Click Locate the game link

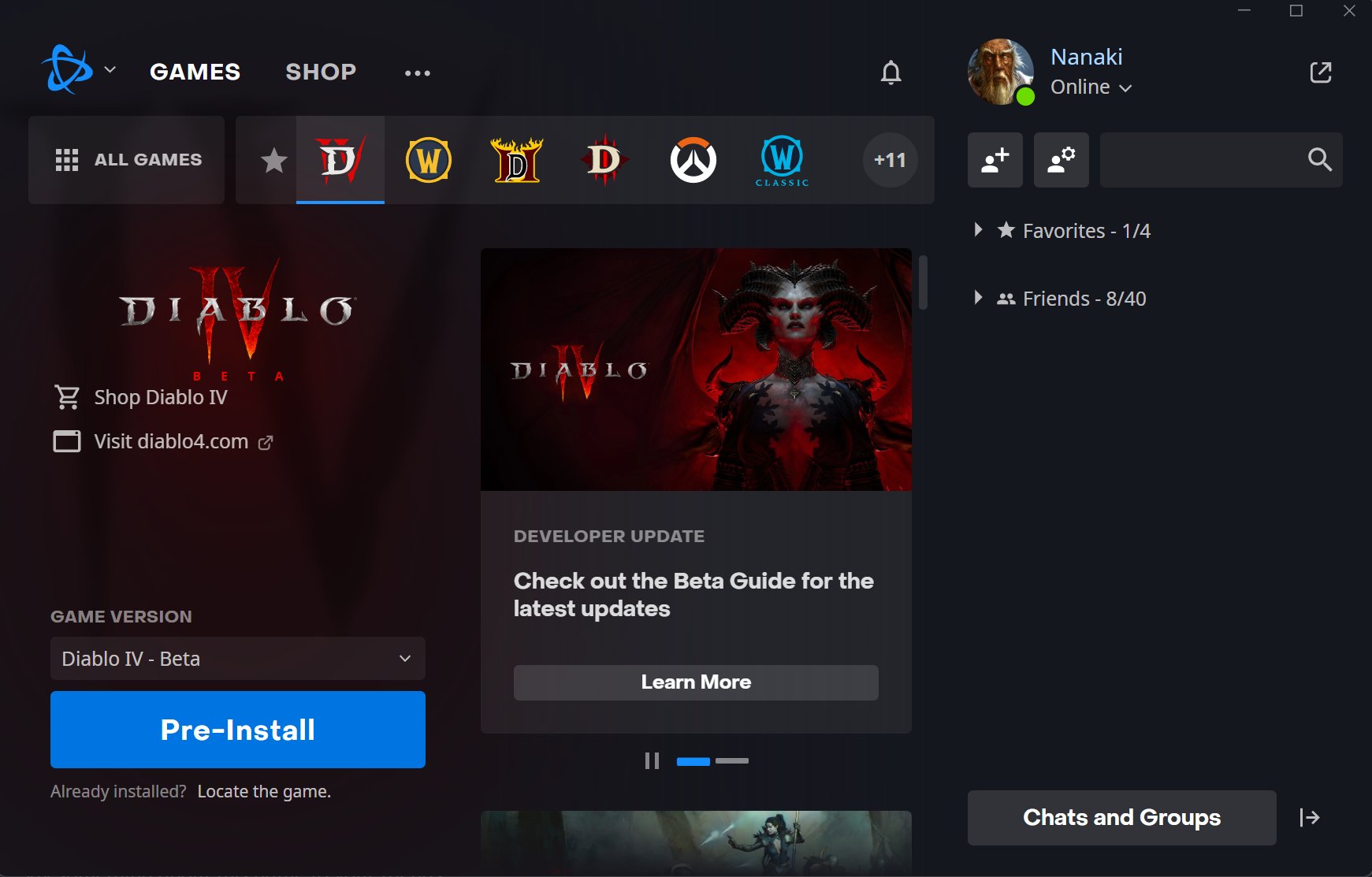click(x=264, y=791)
